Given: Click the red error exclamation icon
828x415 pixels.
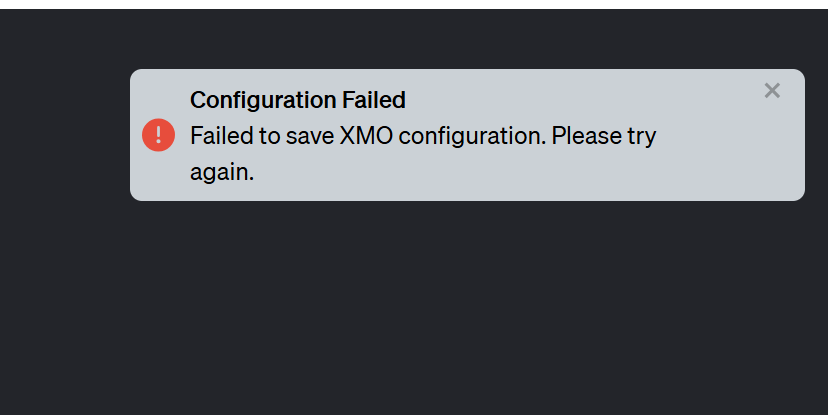Looking at the screenshot, I should coord(158,135).
